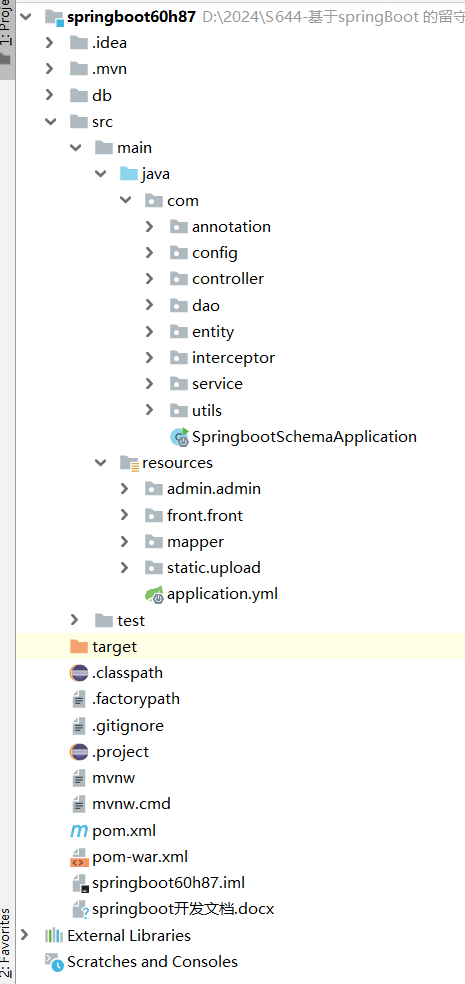Select the 'pom.xml' file name
Viewport: 465px width, 984px height.
tap(124, 831)
